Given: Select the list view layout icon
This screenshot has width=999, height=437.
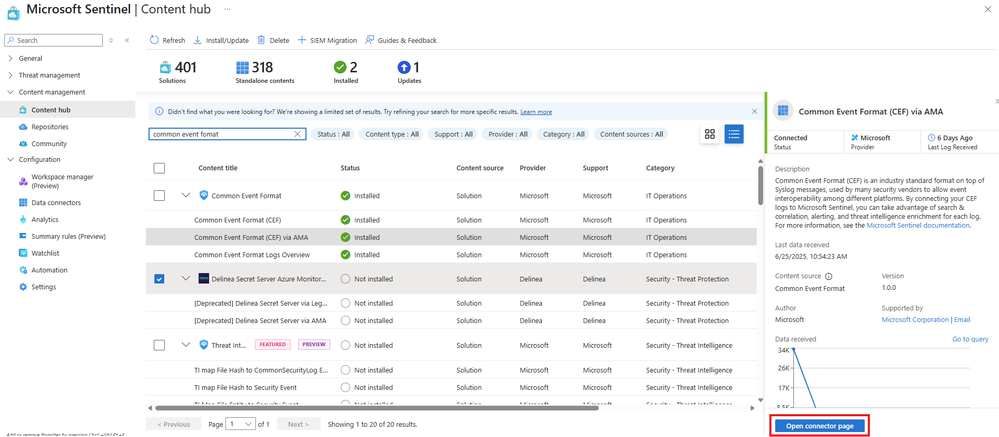Looking at the screenshot, I should (x=734, y=134).
